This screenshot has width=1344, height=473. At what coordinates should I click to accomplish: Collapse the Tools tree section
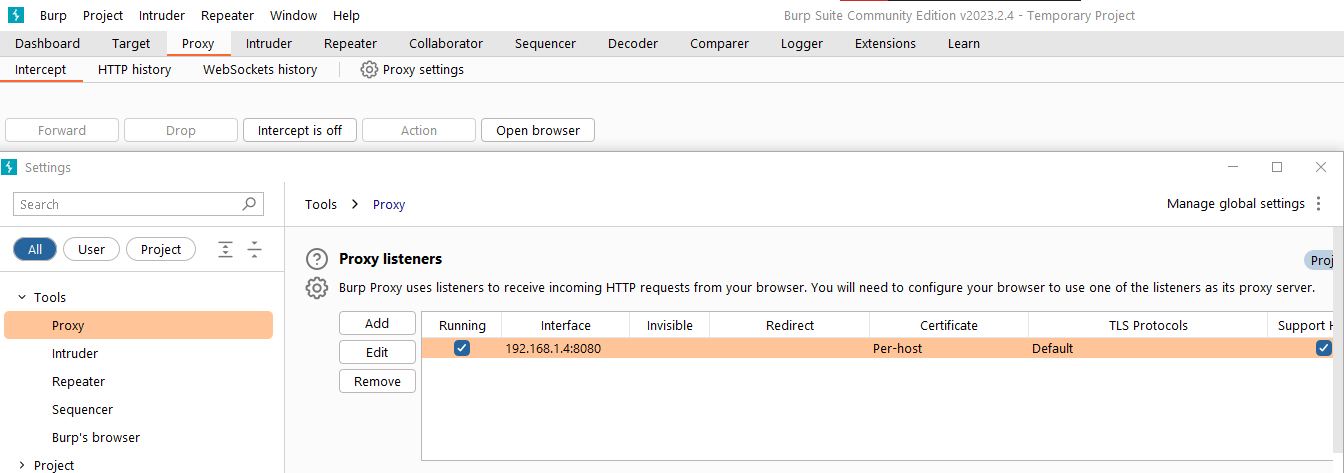[22, 298]
